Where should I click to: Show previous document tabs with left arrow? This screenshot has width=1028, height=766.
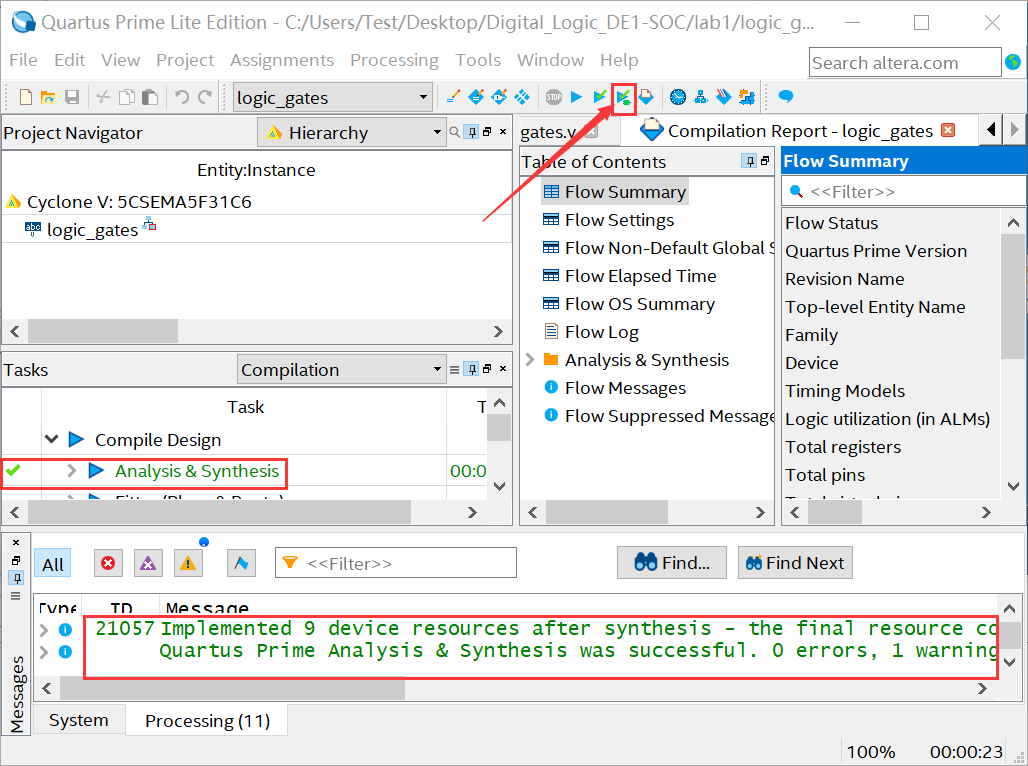point(991,129)
